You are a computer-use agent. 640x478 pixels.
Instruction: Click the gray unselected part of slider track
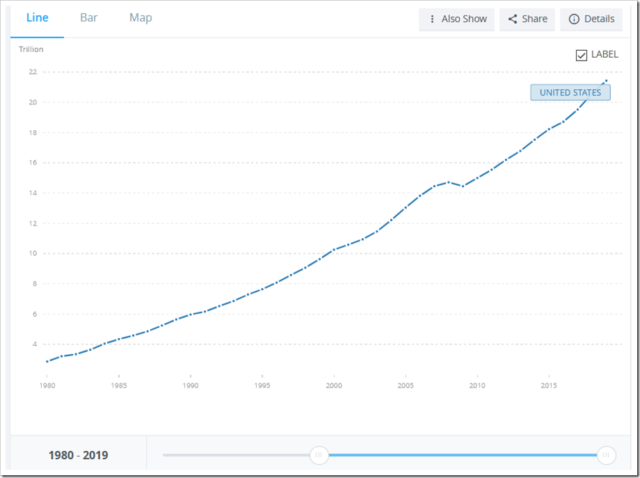pyautogui.click(x=240, y=455)
